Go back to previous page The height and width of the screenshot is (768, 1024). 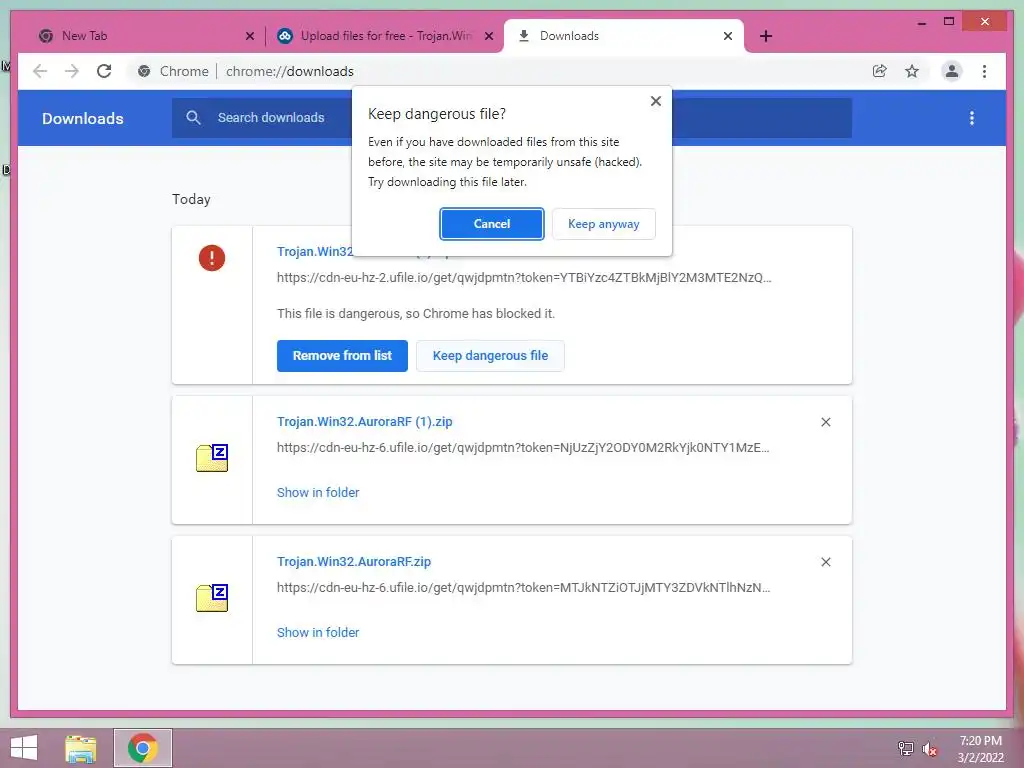[40, 71]
